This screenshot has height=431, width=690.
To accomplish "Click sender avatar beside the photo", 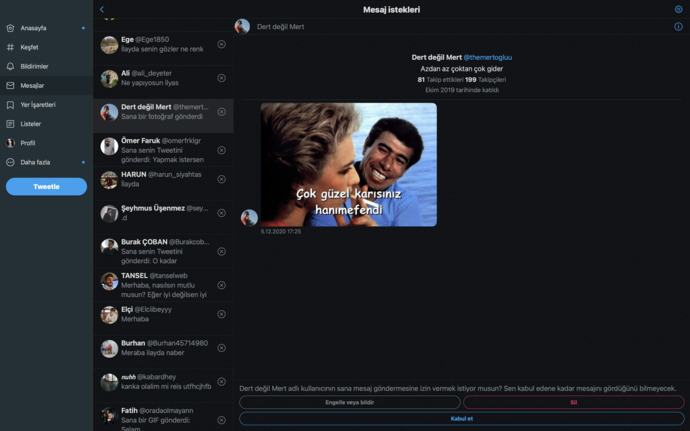I will (249, 218).
